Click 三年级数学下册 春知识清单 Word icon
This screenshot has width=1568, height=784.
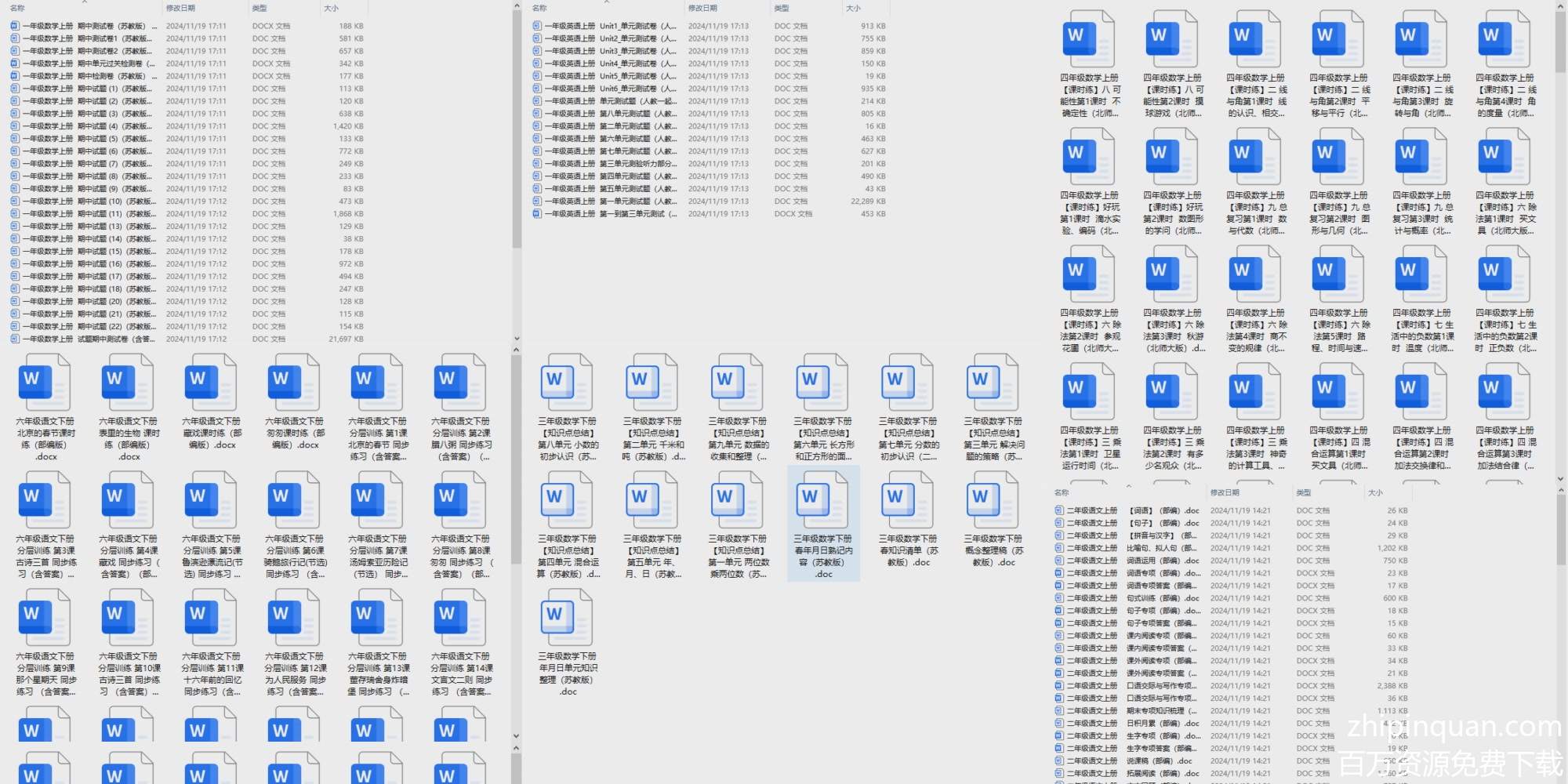[x=908, y=500]
